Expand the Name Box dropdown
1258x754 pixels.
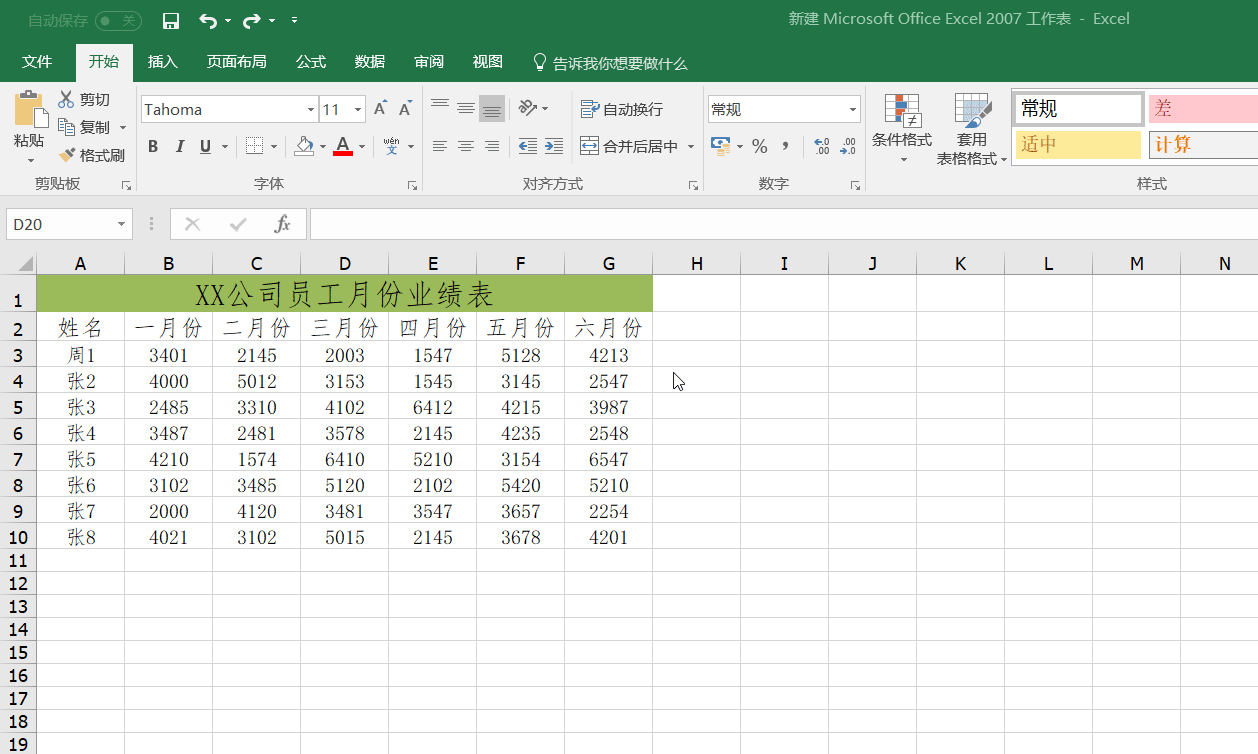click(121, 224)
